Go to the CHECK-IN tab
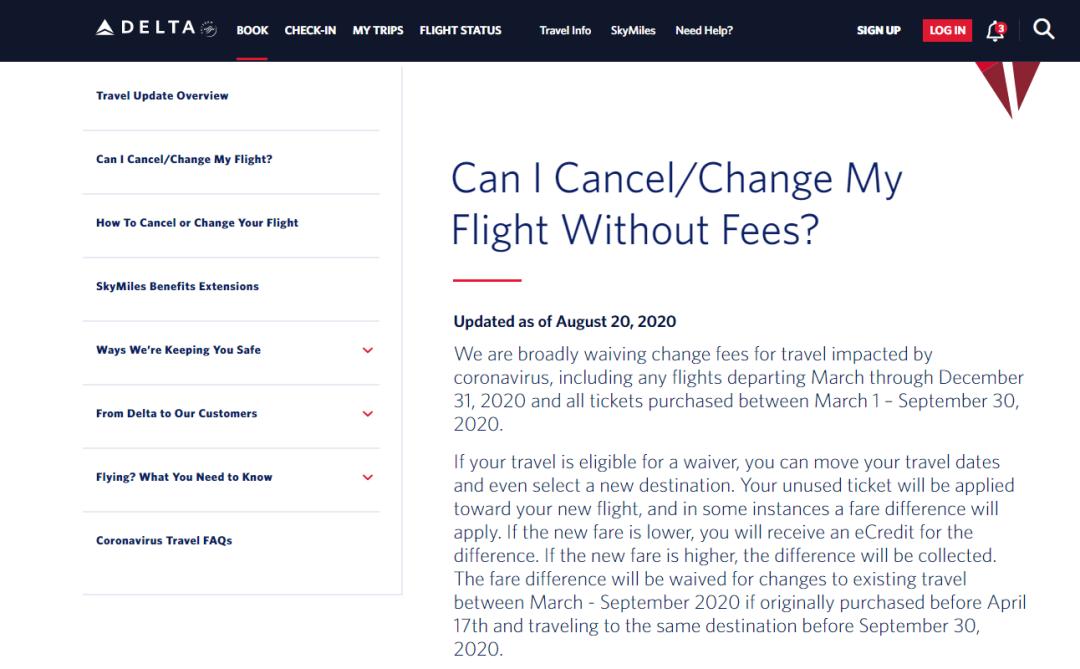 point(310,30)
